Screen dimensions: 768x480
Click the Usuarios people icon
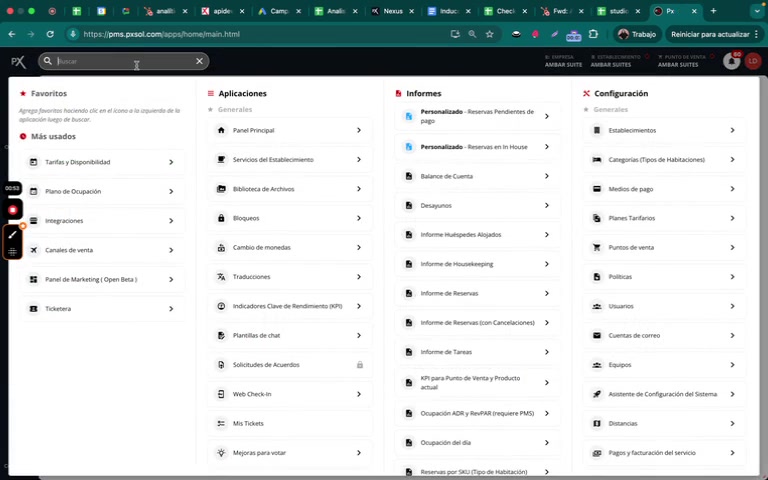click(597, 306)
